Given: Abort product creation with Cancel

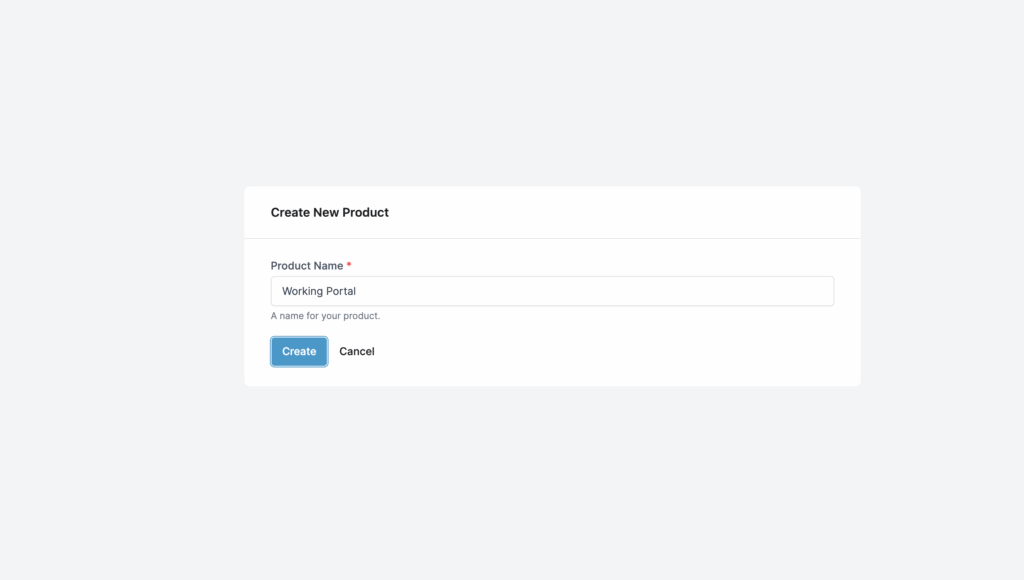Looking at the screenshot, I should coord(356,351).
